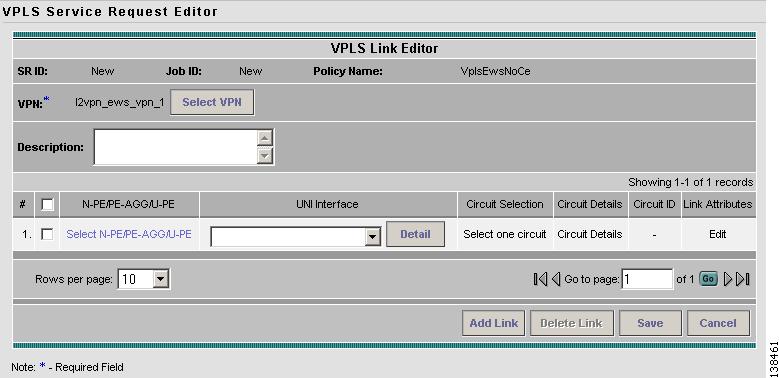Click the green Go button
This screenshot has width=779, height=378.
pos(708,279)
